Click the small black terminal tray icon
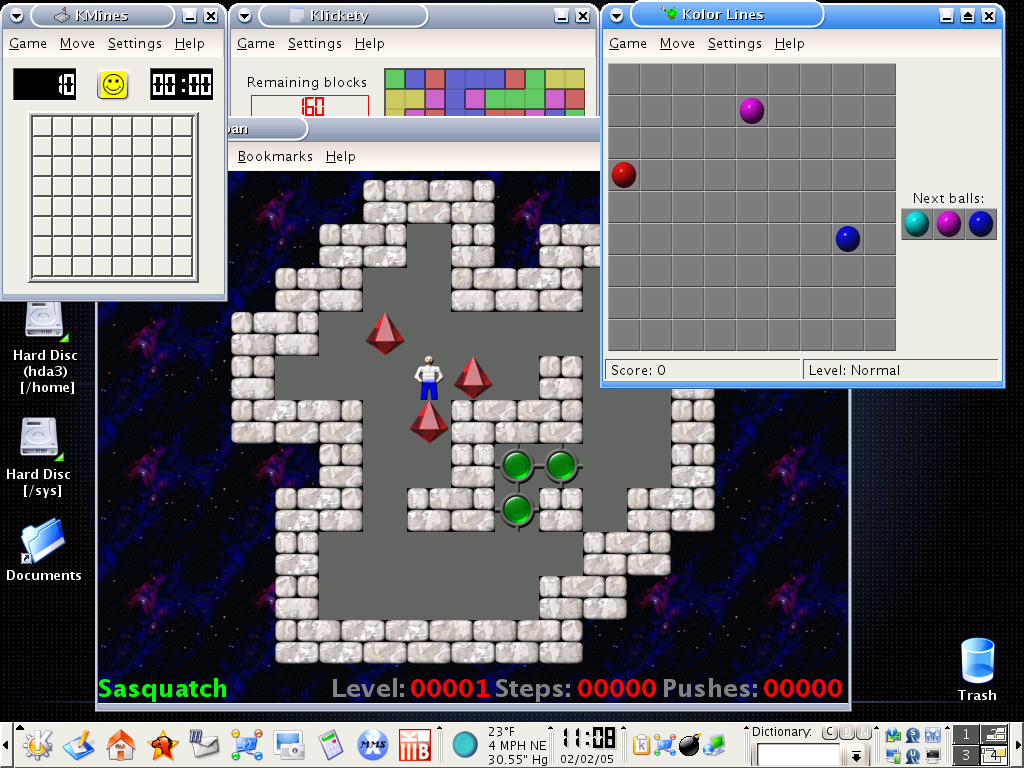 pyautogui.click(x=933, y=756)
